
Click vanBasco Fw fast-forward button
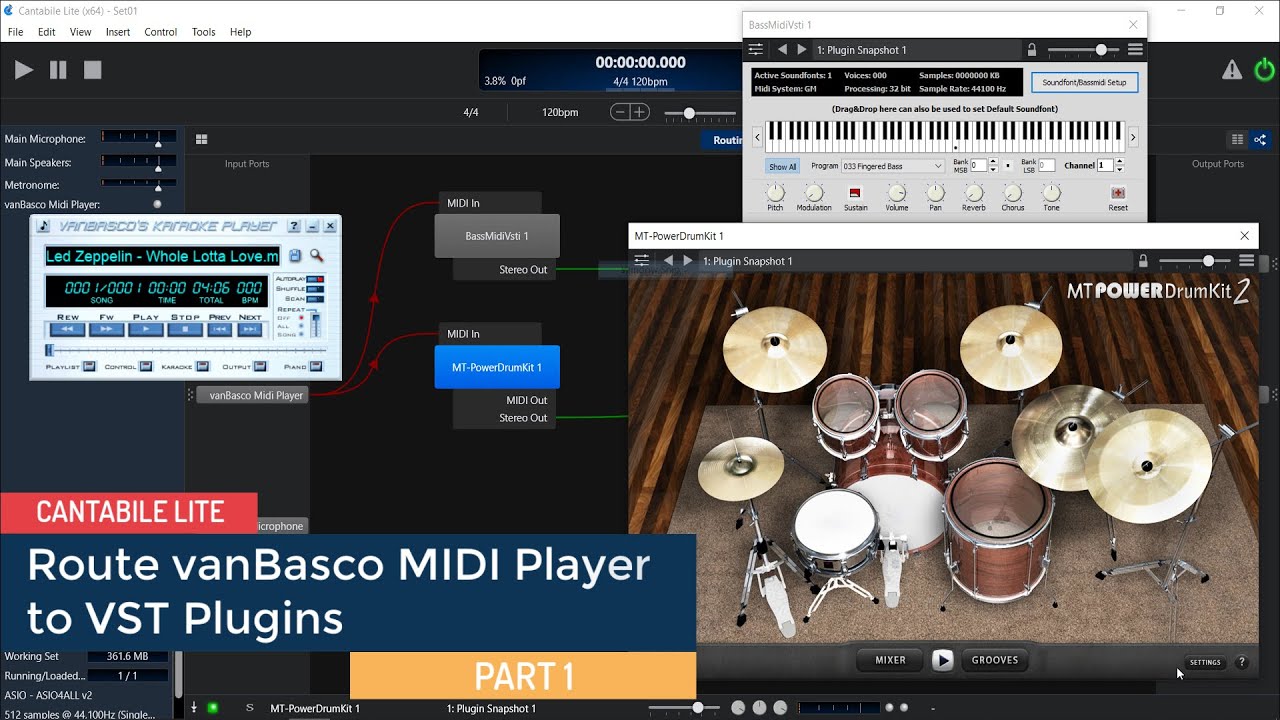click(106, 329)
